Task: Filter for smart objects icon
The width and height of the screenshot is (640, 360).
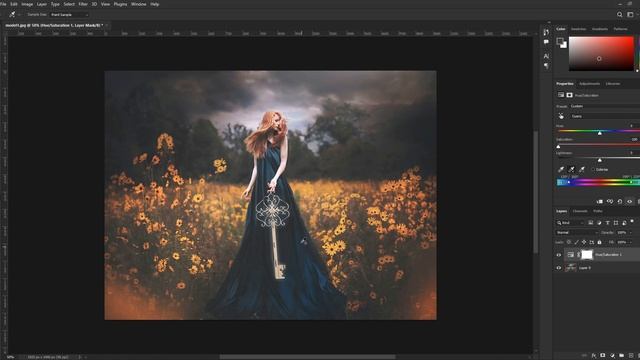Action: (x=624, y=223)
